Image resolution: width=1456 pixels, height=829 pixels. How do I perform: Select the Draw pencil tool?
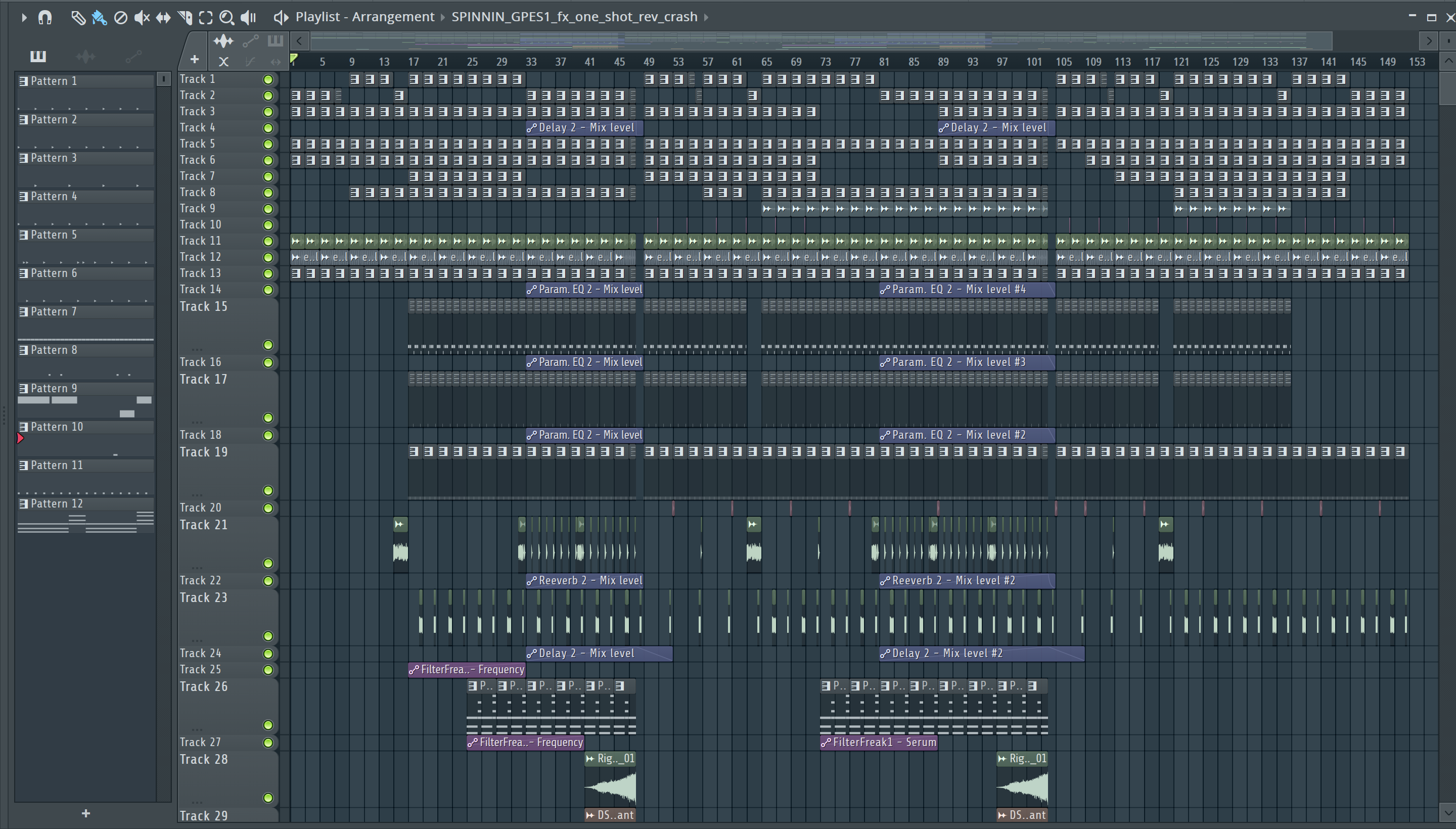coord(78,18)
